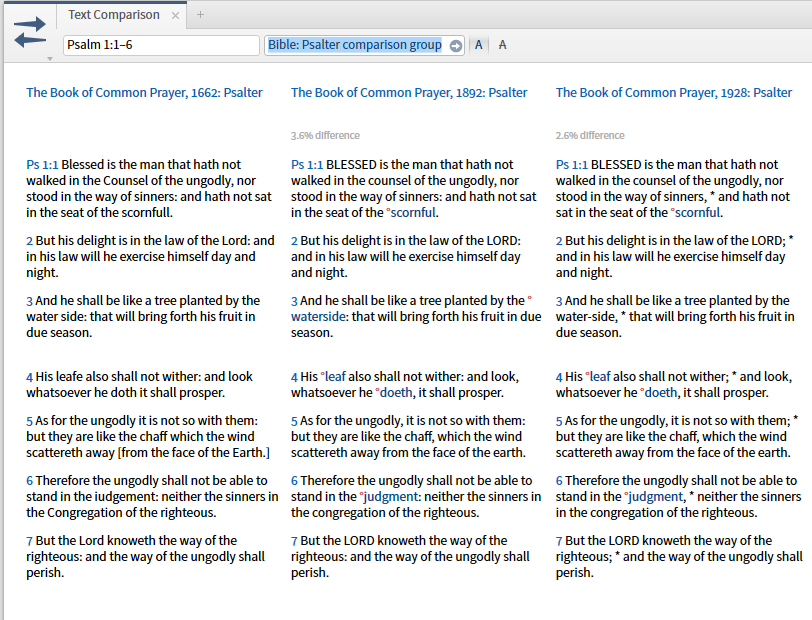812x620 pixels.
Task: Click the doeth variant link in 1892 column
Action: (x=396, y=392)
